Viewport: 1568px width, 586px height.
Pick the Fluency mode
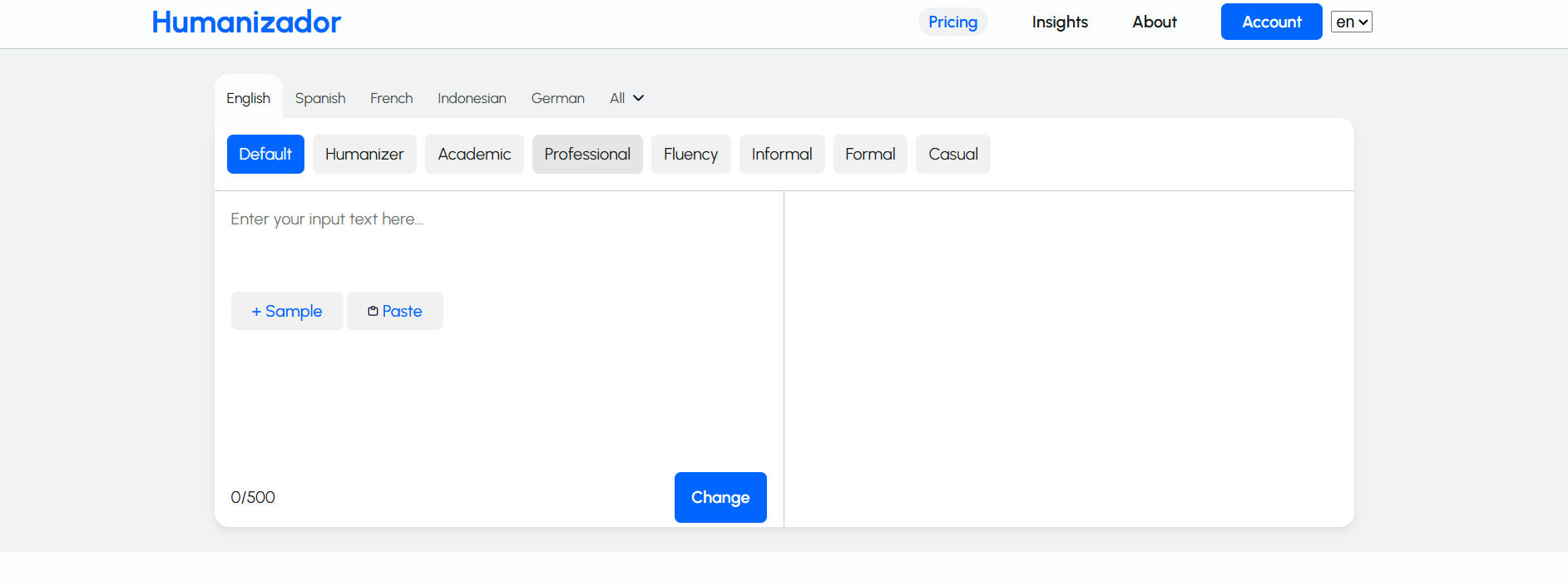pos(690,154)
